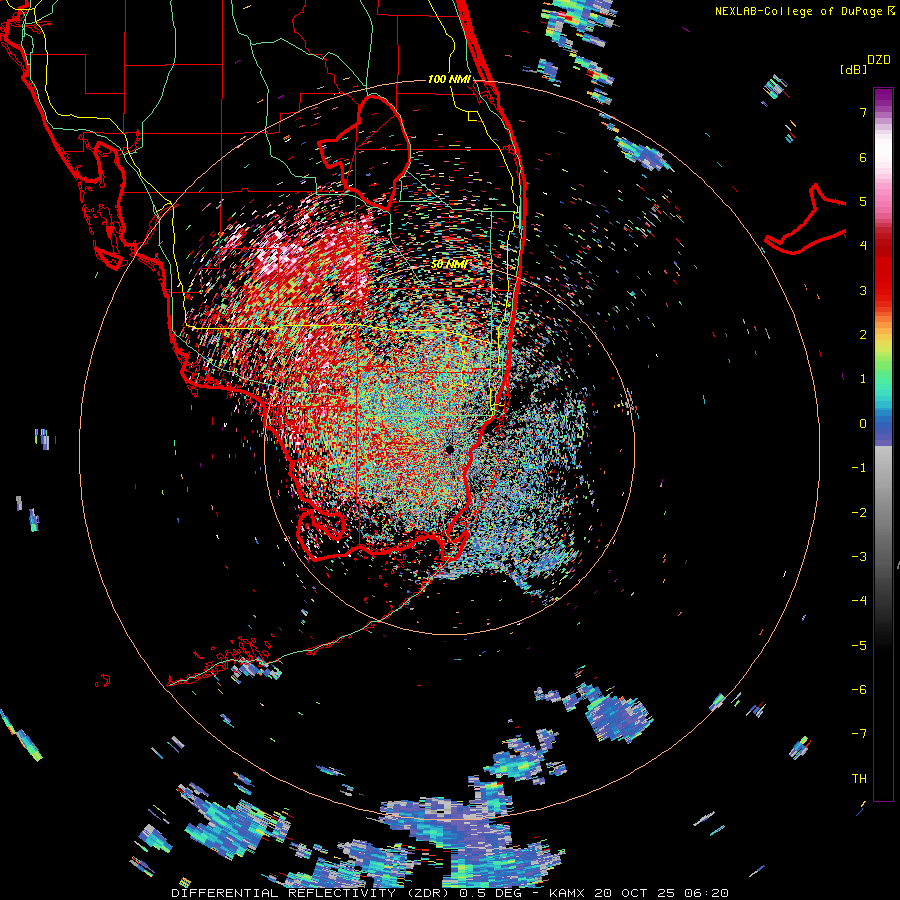900x900 pixels.
Task: Pick the gray -2 dB band of the color bar
Action: pos(883,513)
